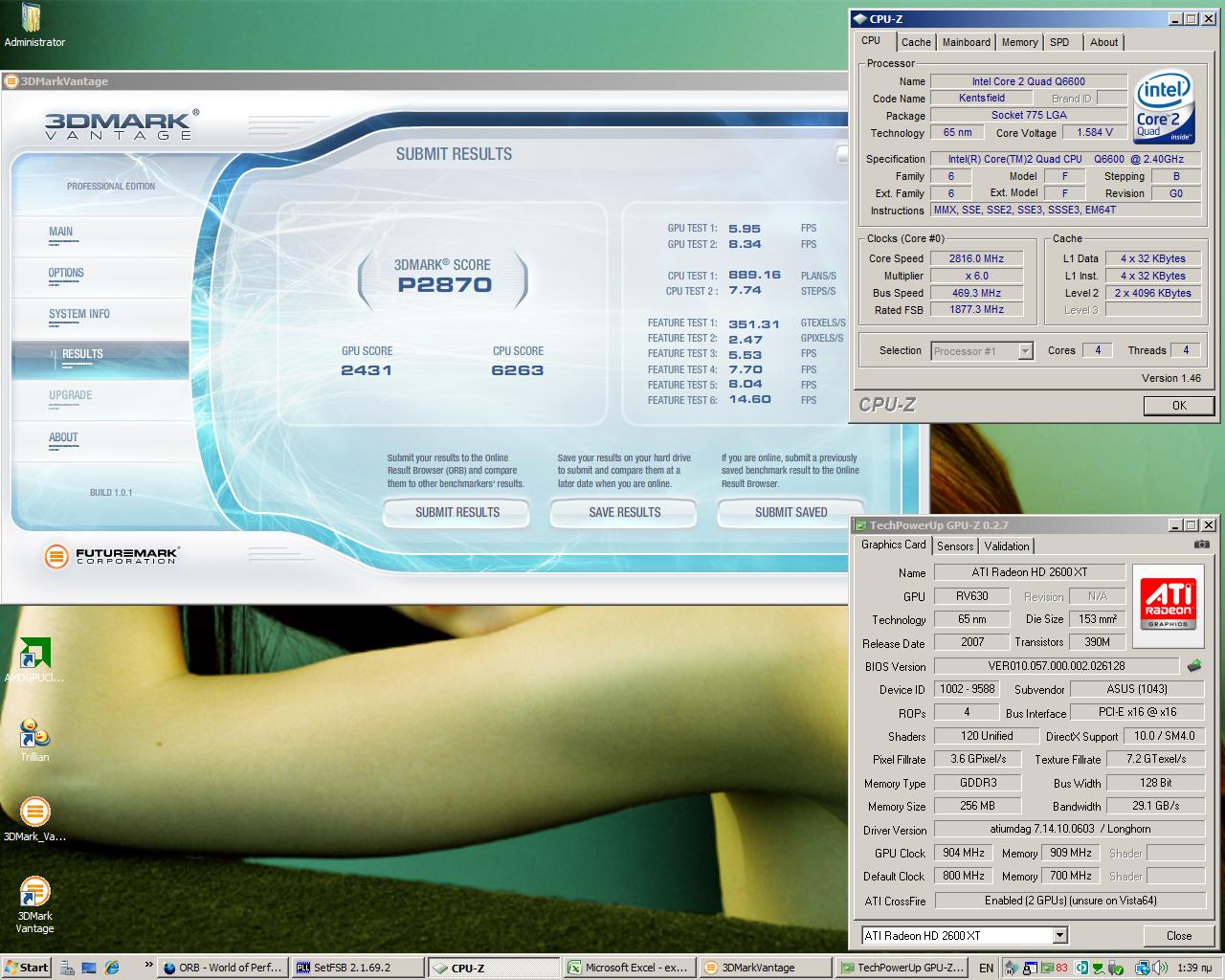This screenshot has height=980, width=1225.
Task: Save the BIOS using GPU-Z chip icon
Action: (x=1194, y=665)
